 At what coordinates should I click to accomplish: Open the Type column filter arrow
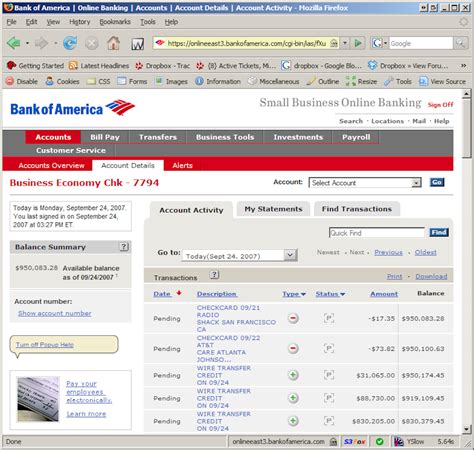303,294
